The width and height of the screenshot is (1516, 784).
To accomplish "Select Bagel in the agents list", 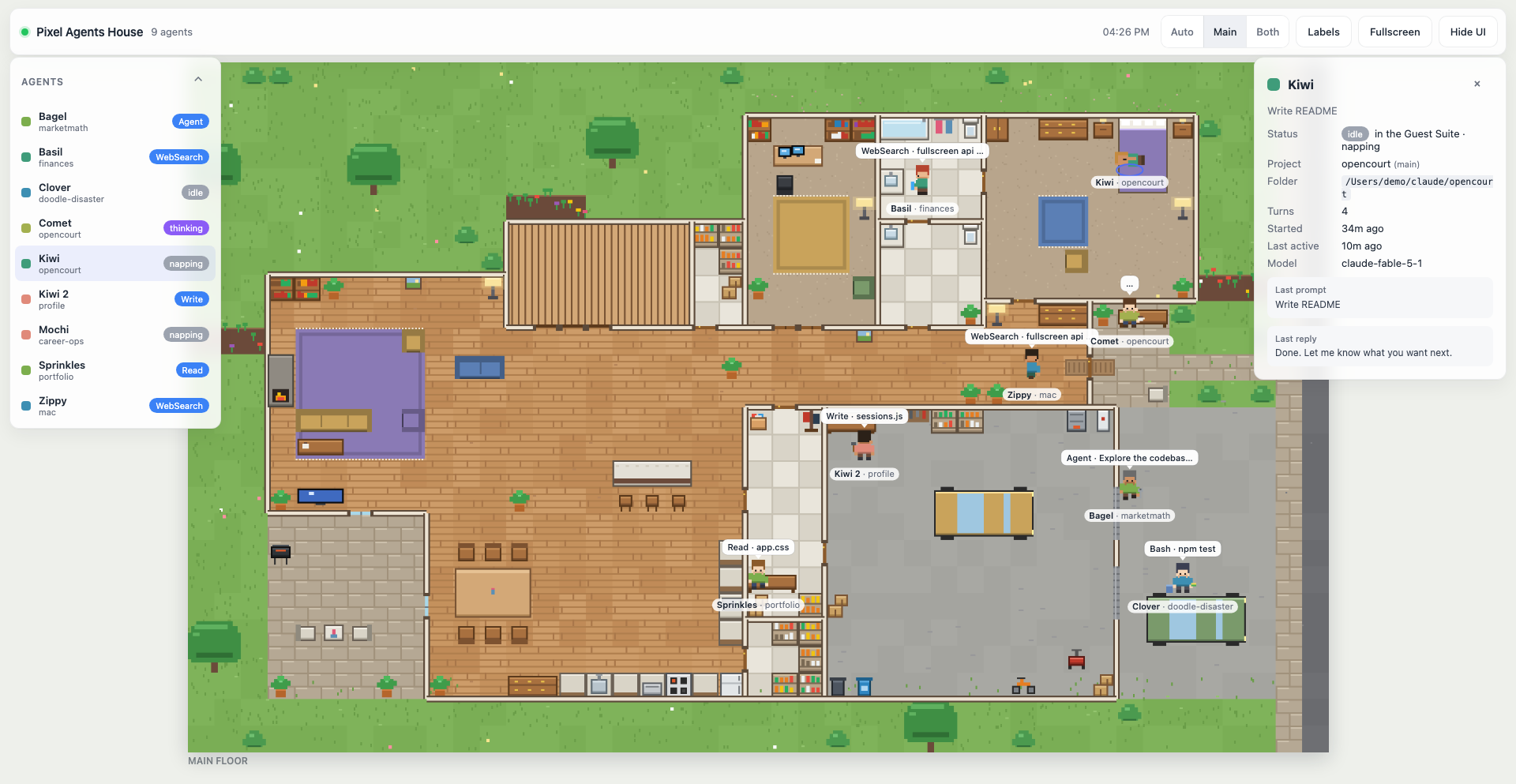I will pos(115,122).
